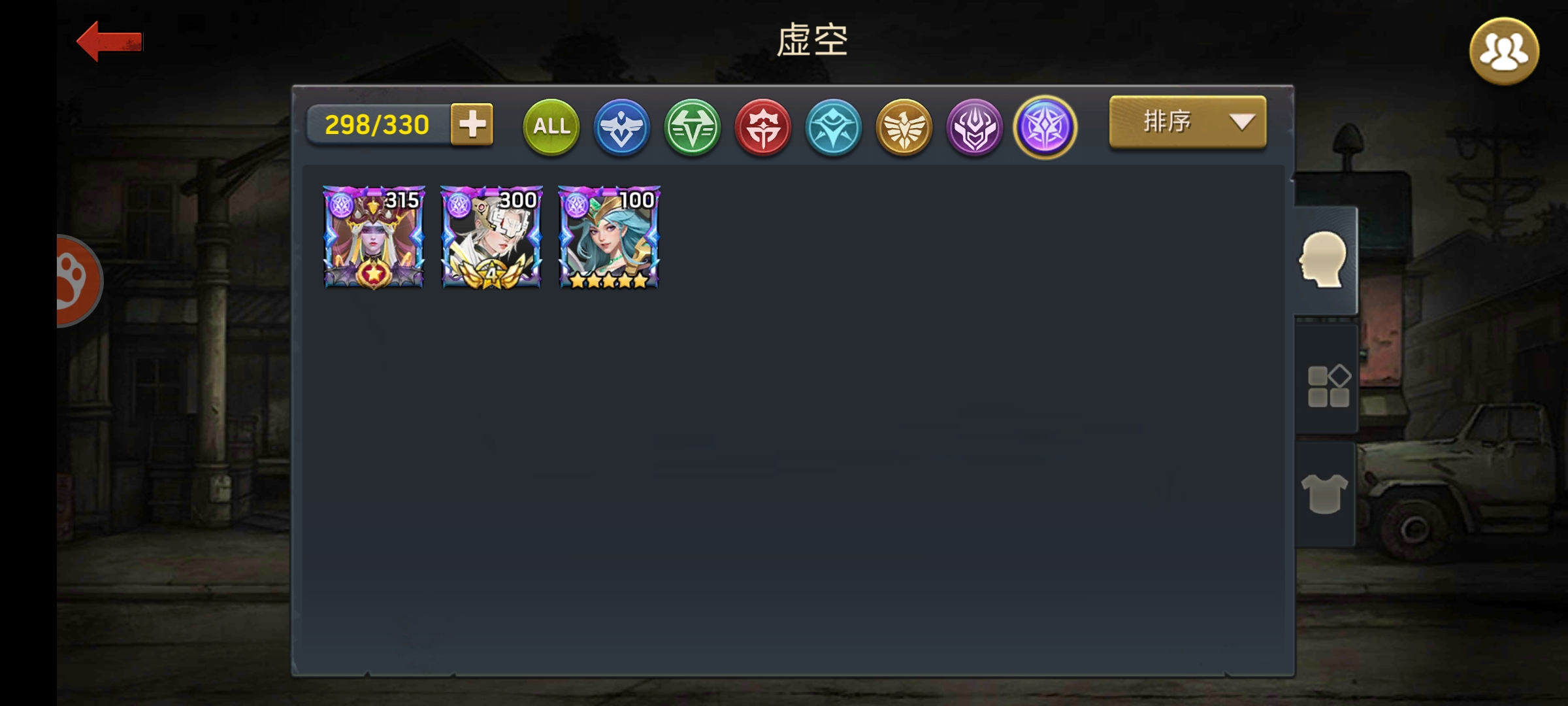Filter heroes by green faction emblem

click(x=692, y=127)
